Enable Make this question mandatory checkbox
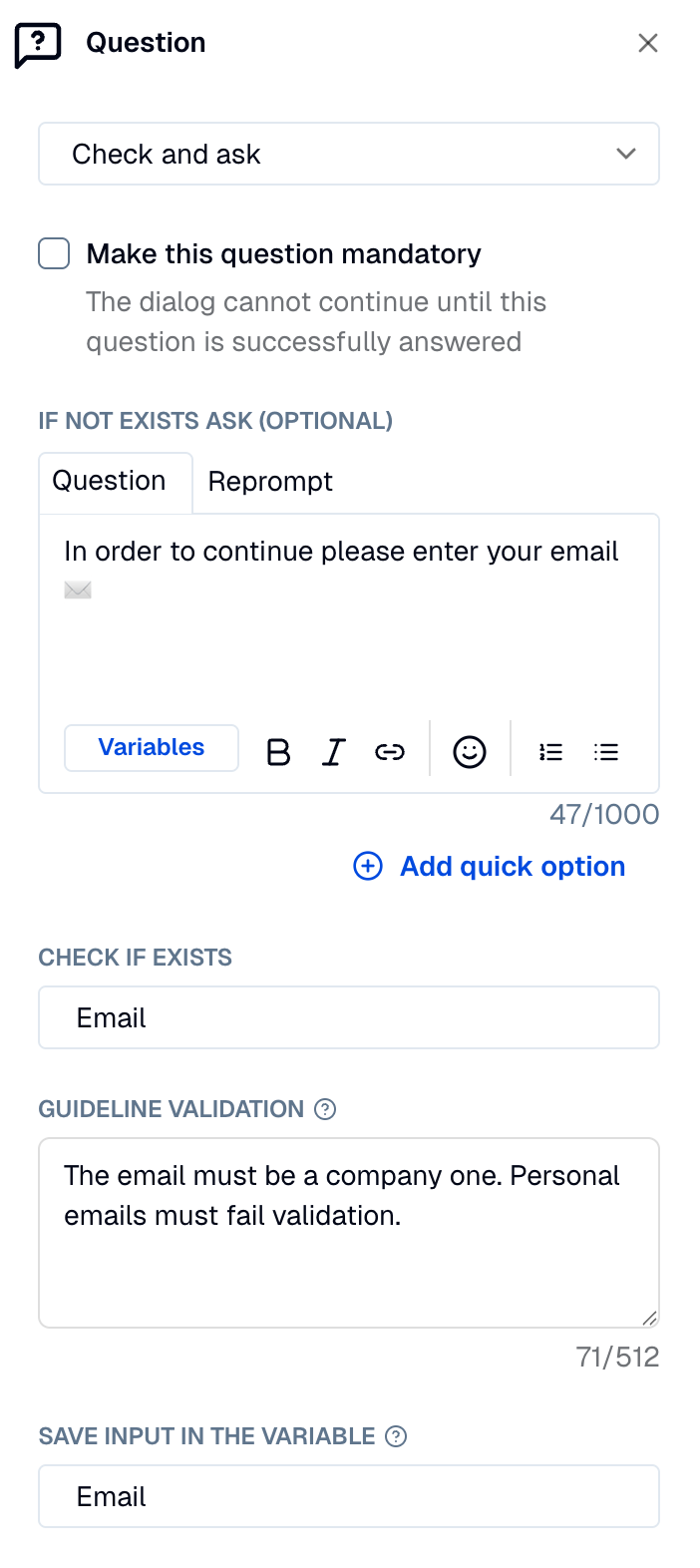This screenshot has height=1568, width=700. 54,253
